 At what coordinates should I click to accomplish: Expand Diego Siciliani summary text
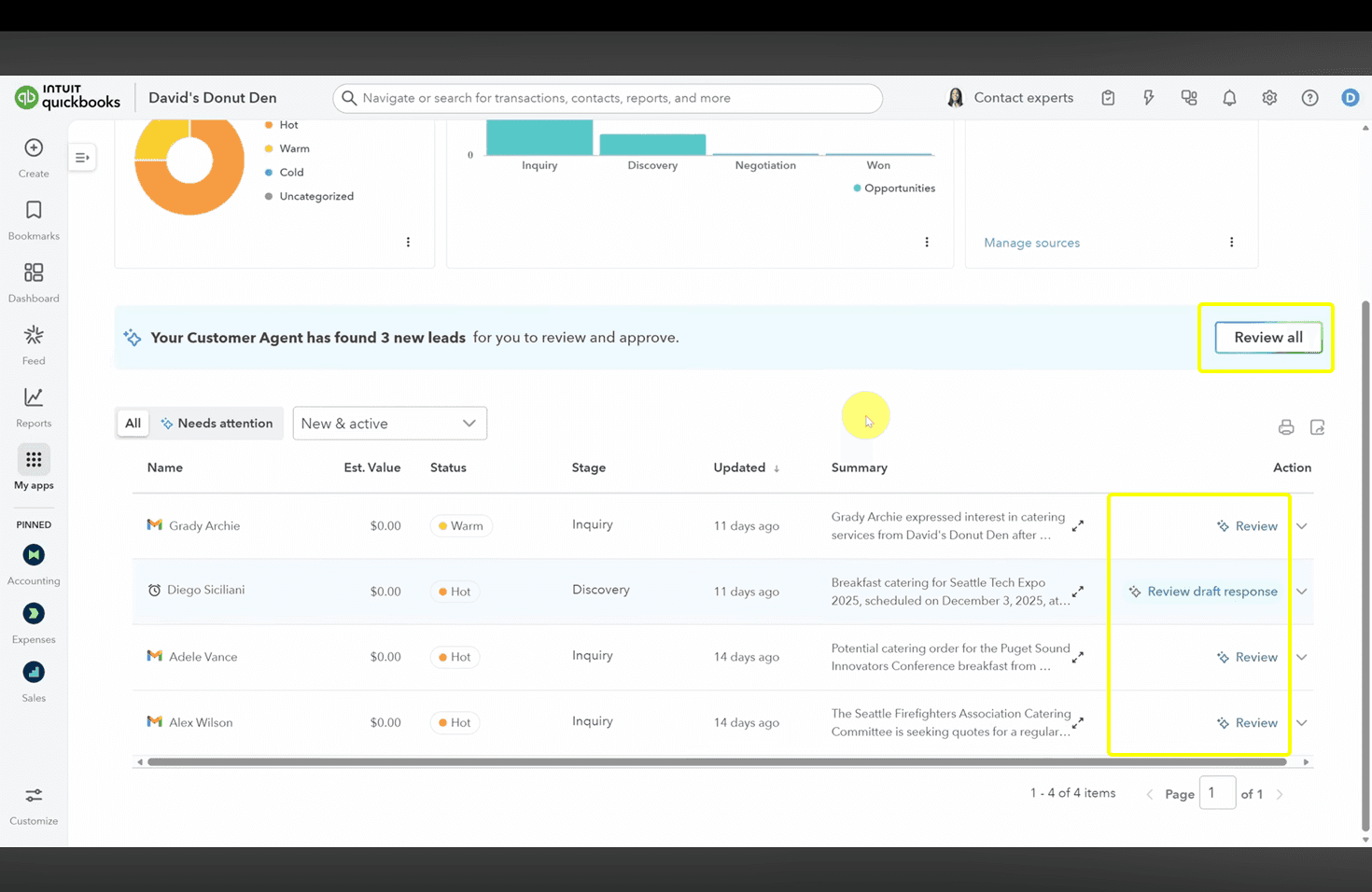point(1078,592)
